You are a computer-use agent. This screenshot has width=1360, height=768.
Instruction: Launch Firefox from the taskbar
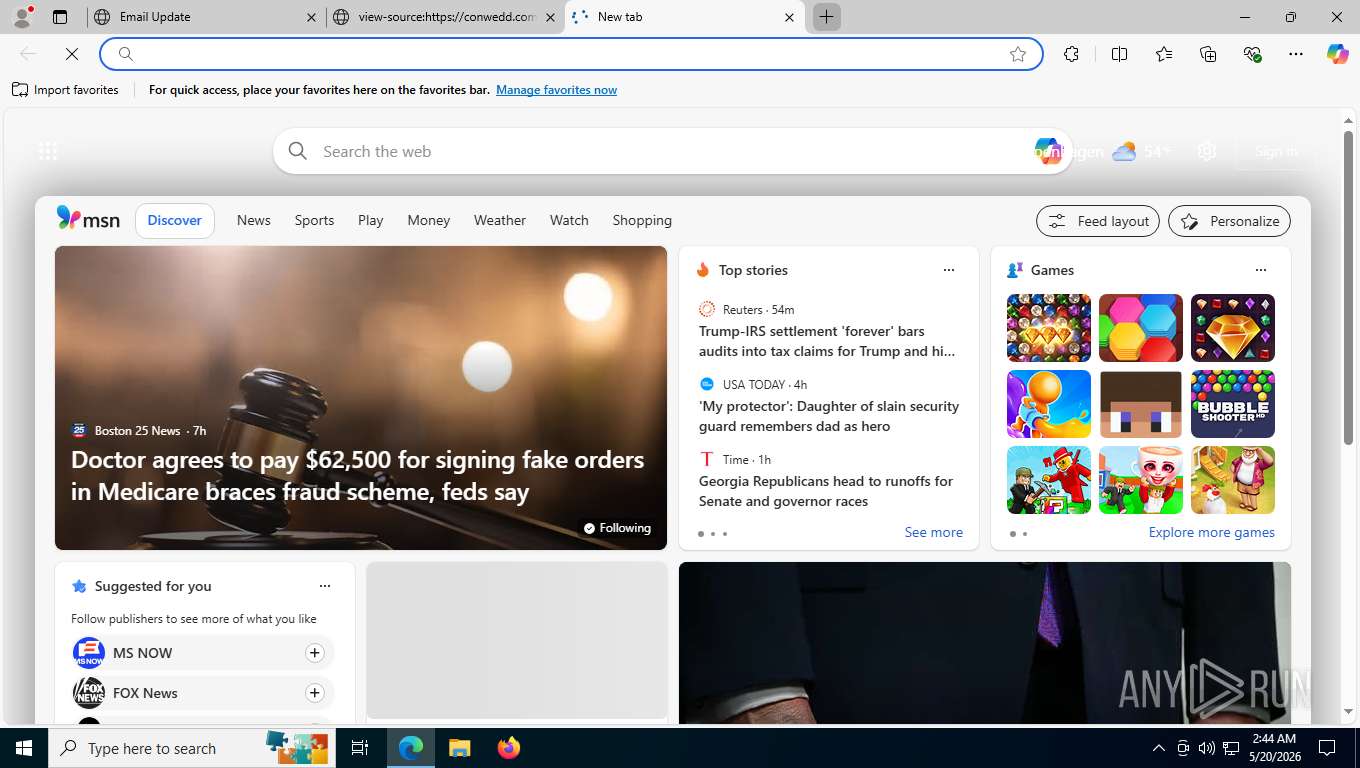(509, 748)
